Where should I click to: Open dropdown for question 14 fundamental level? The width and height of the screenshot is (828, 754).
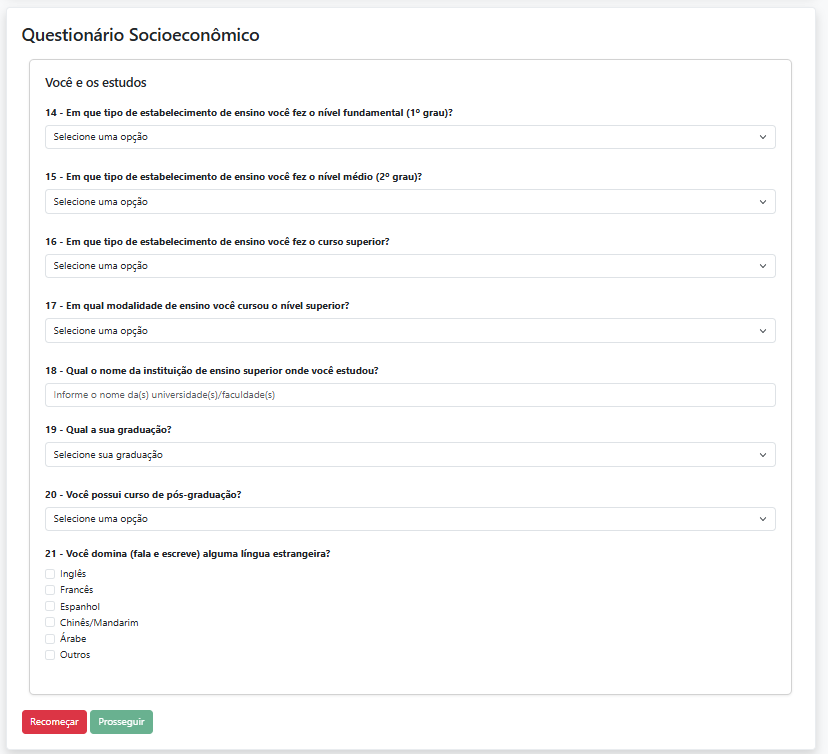pyautogui.click(x=410, y=137)
